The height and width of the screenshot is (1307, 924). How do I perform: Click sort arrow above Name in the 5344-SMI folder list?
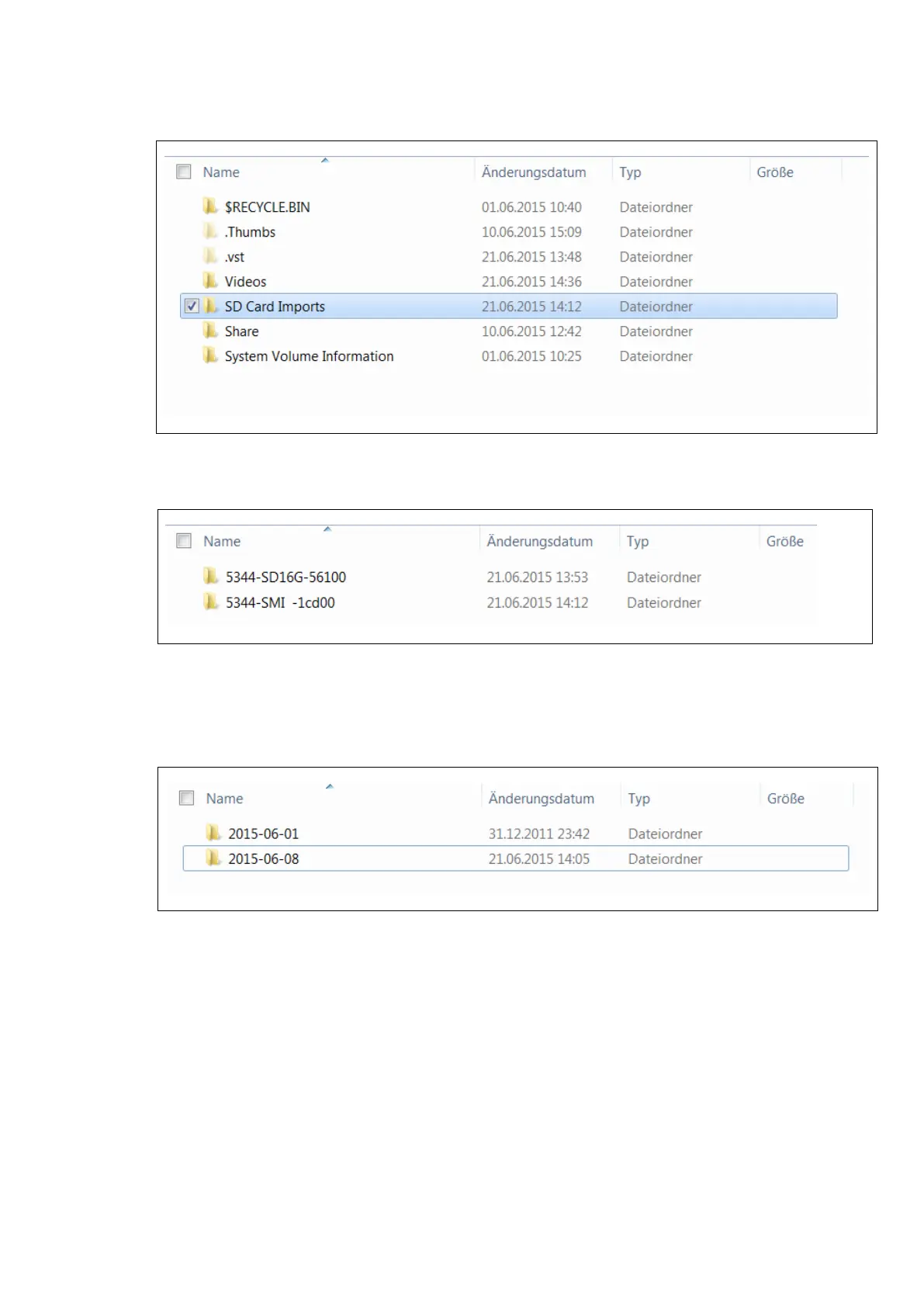click(327, 529)
